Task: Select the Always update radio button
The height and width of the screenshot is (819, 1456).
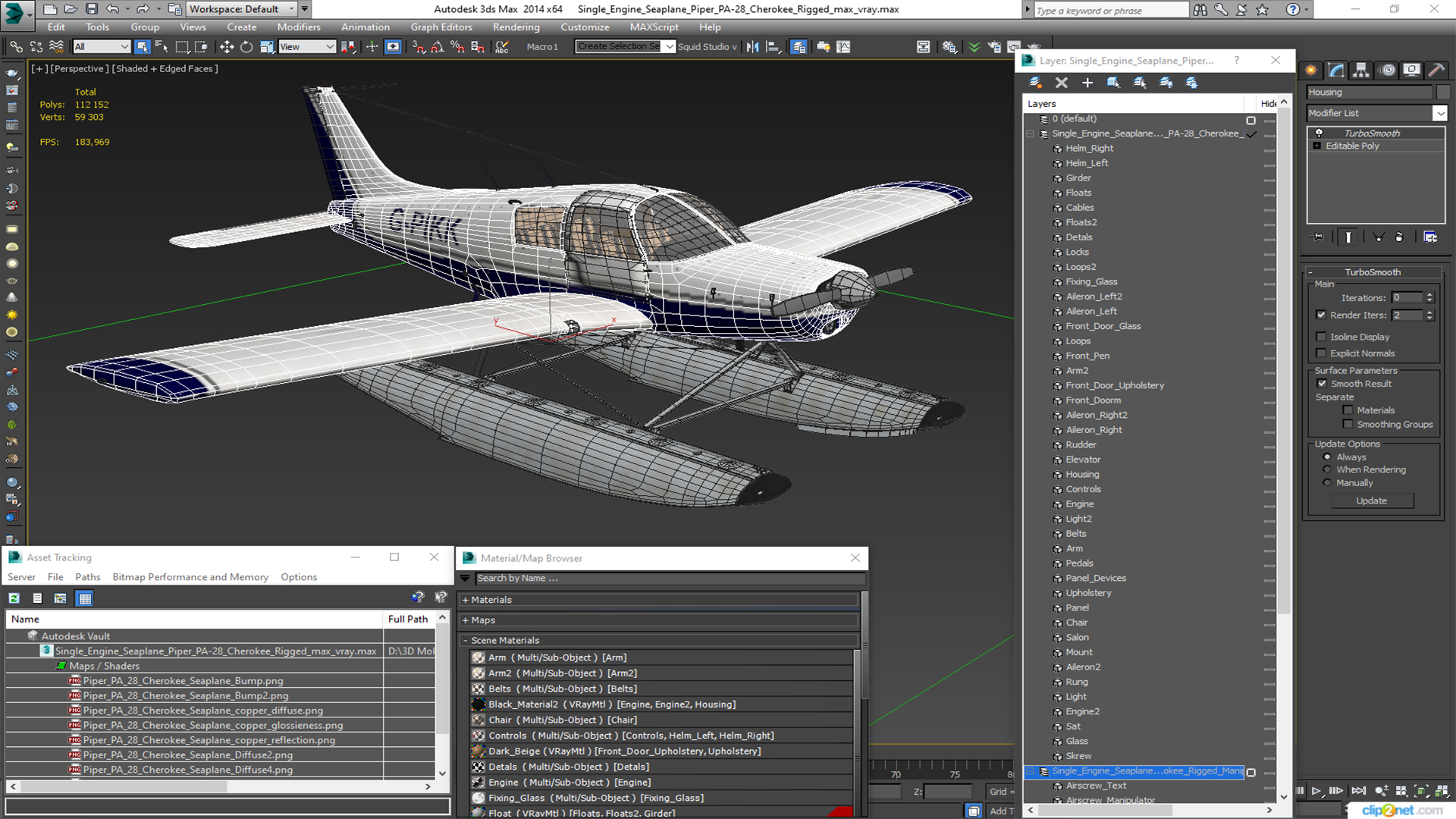Action: click(x=1327, y=457)
